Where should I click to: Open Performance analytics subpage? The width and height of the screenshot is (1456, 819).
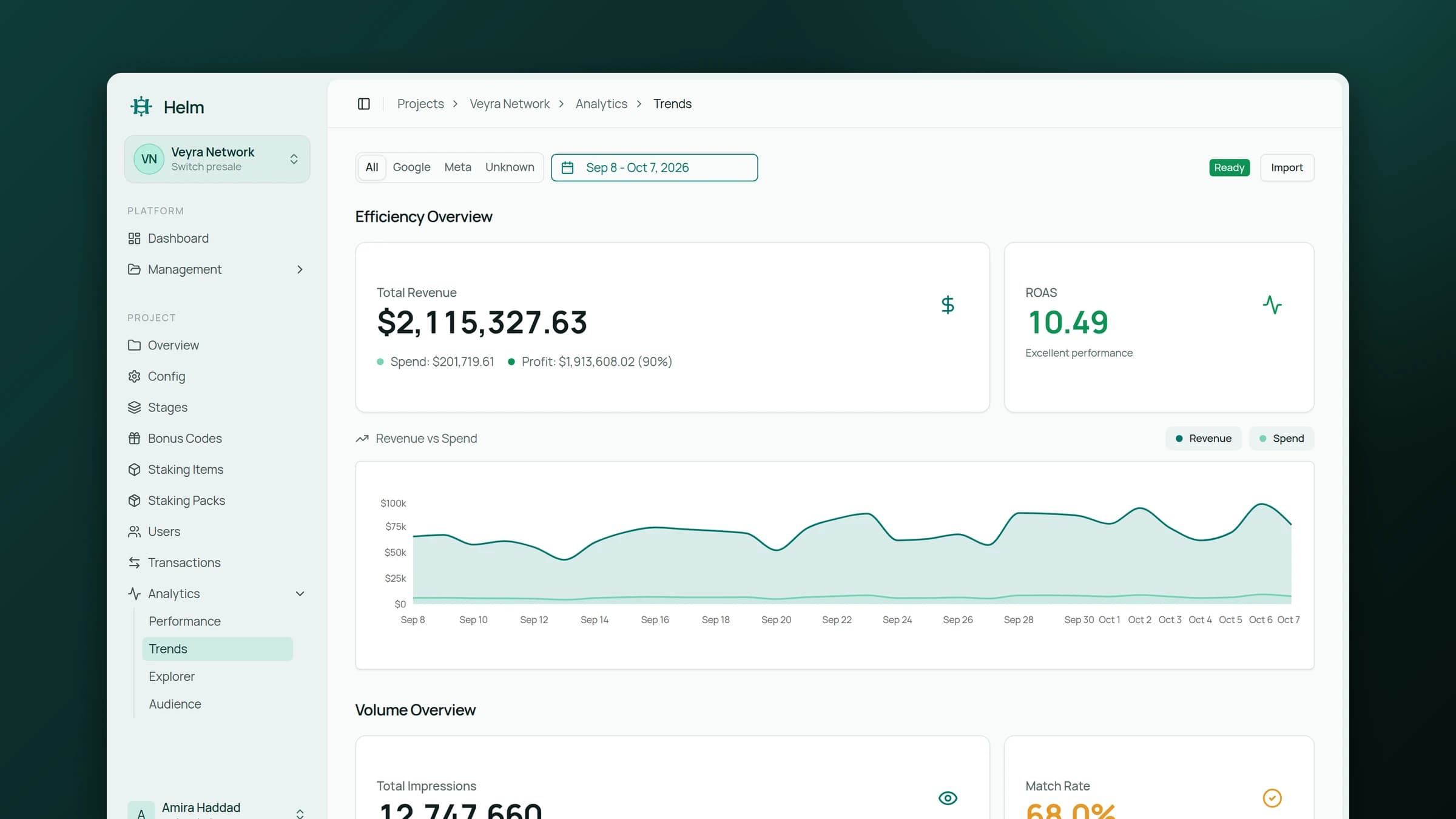point(217,621)
